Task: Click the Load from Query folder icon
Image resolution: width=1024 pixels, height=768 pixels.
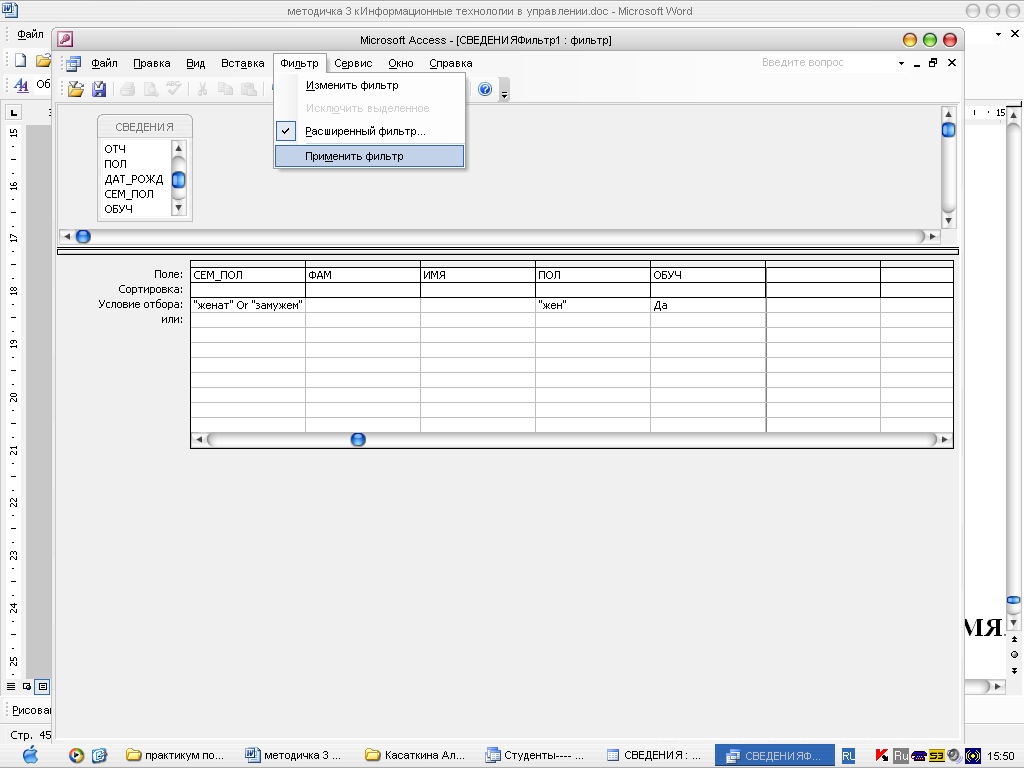Action: tap(76, 89)
